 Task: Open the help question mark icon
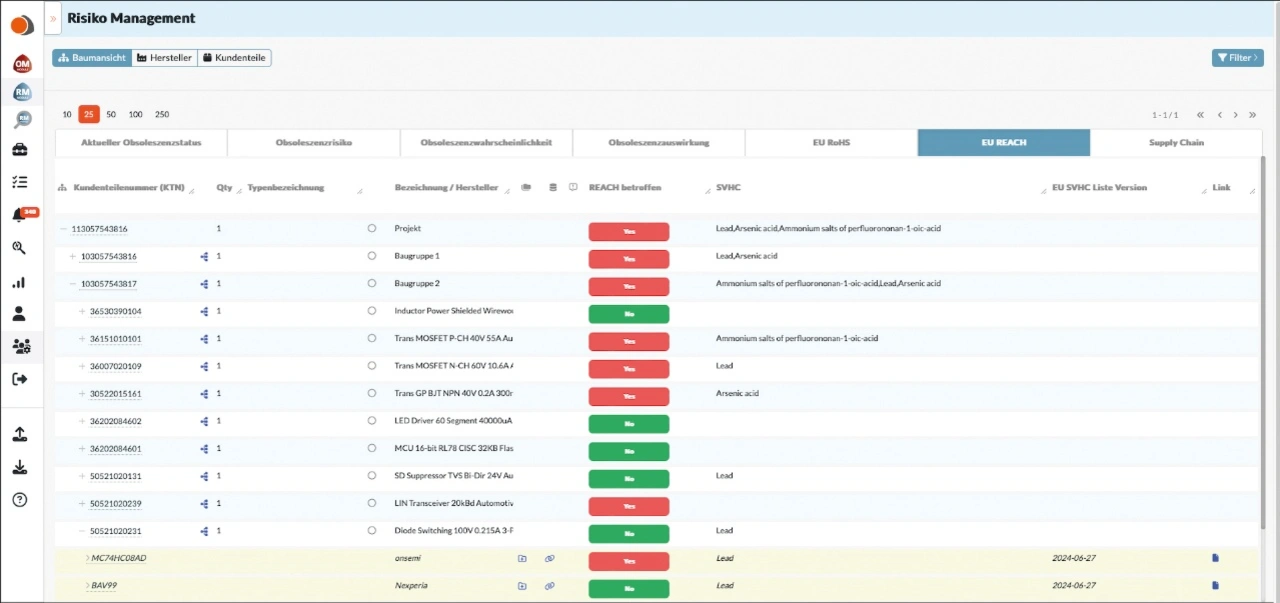[20, 500]
